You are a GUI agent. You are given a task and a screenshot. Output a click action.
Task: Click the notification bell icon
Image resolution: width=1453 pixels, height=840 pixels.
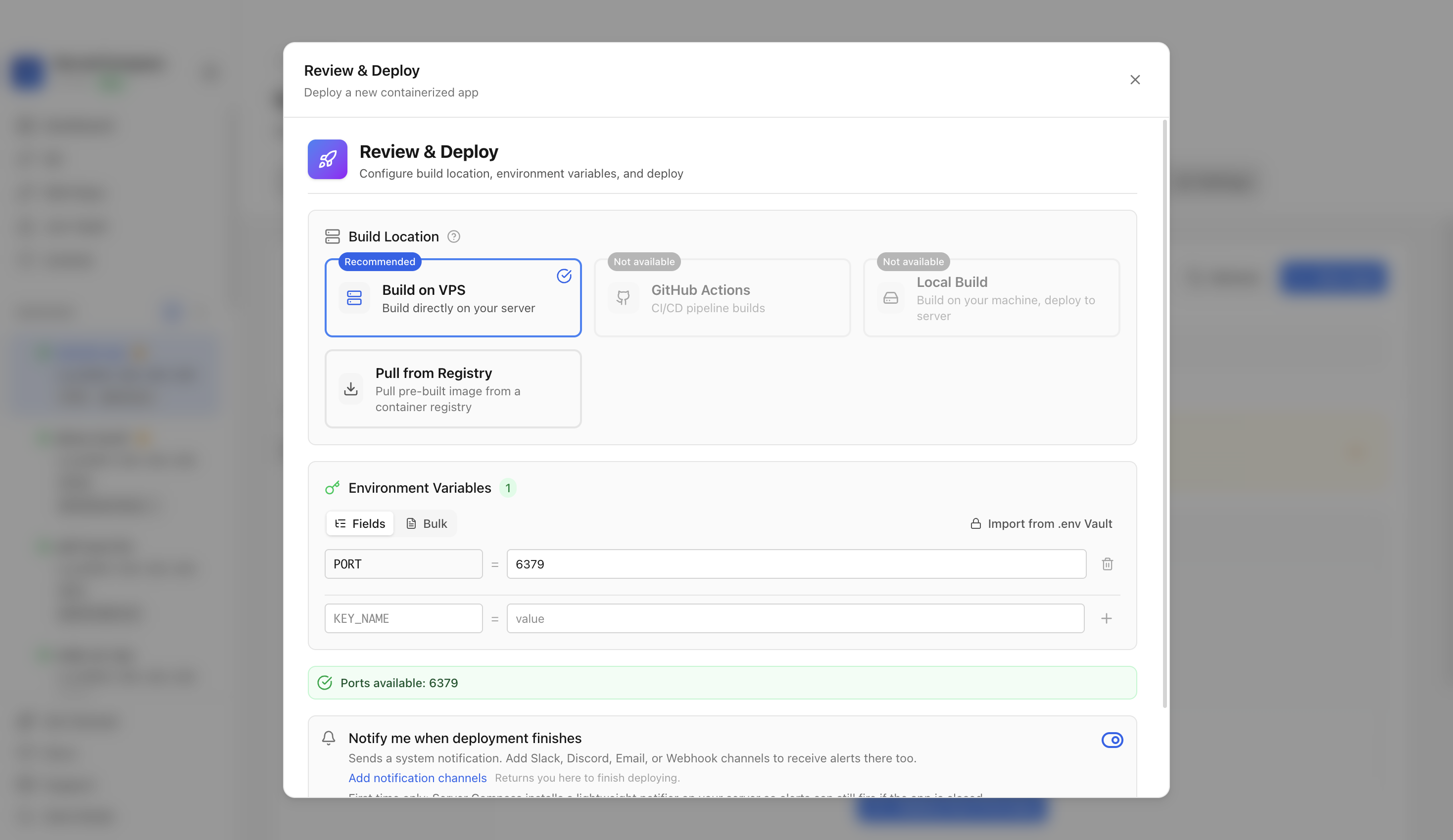click(x=329, y=738)
